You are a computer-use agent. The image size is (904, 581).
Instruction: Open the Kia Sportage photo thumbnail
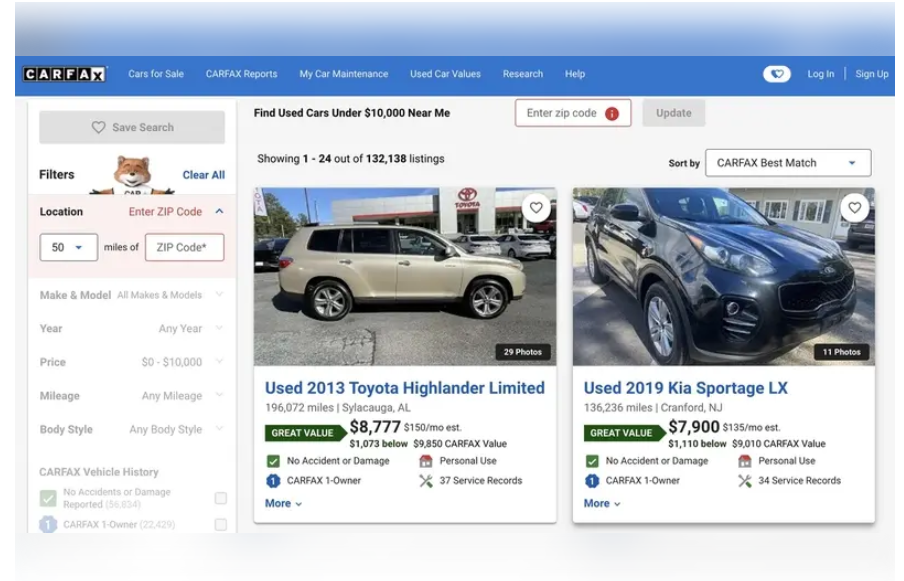(x=723, y=276)
